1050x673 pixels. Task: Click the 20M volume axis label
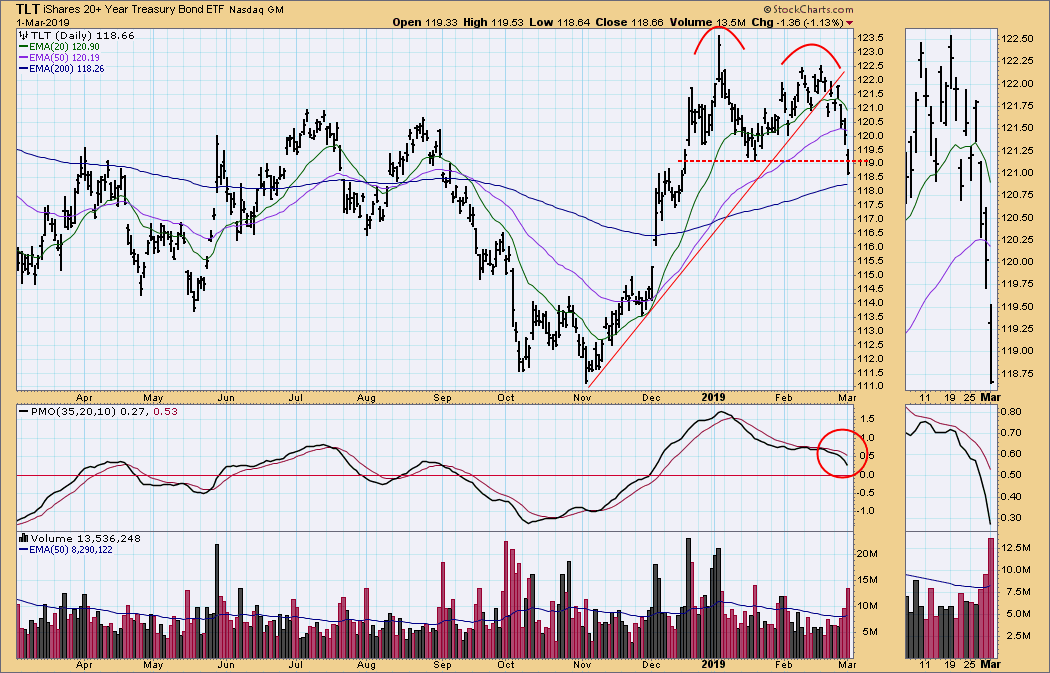(x=868, y=553)
